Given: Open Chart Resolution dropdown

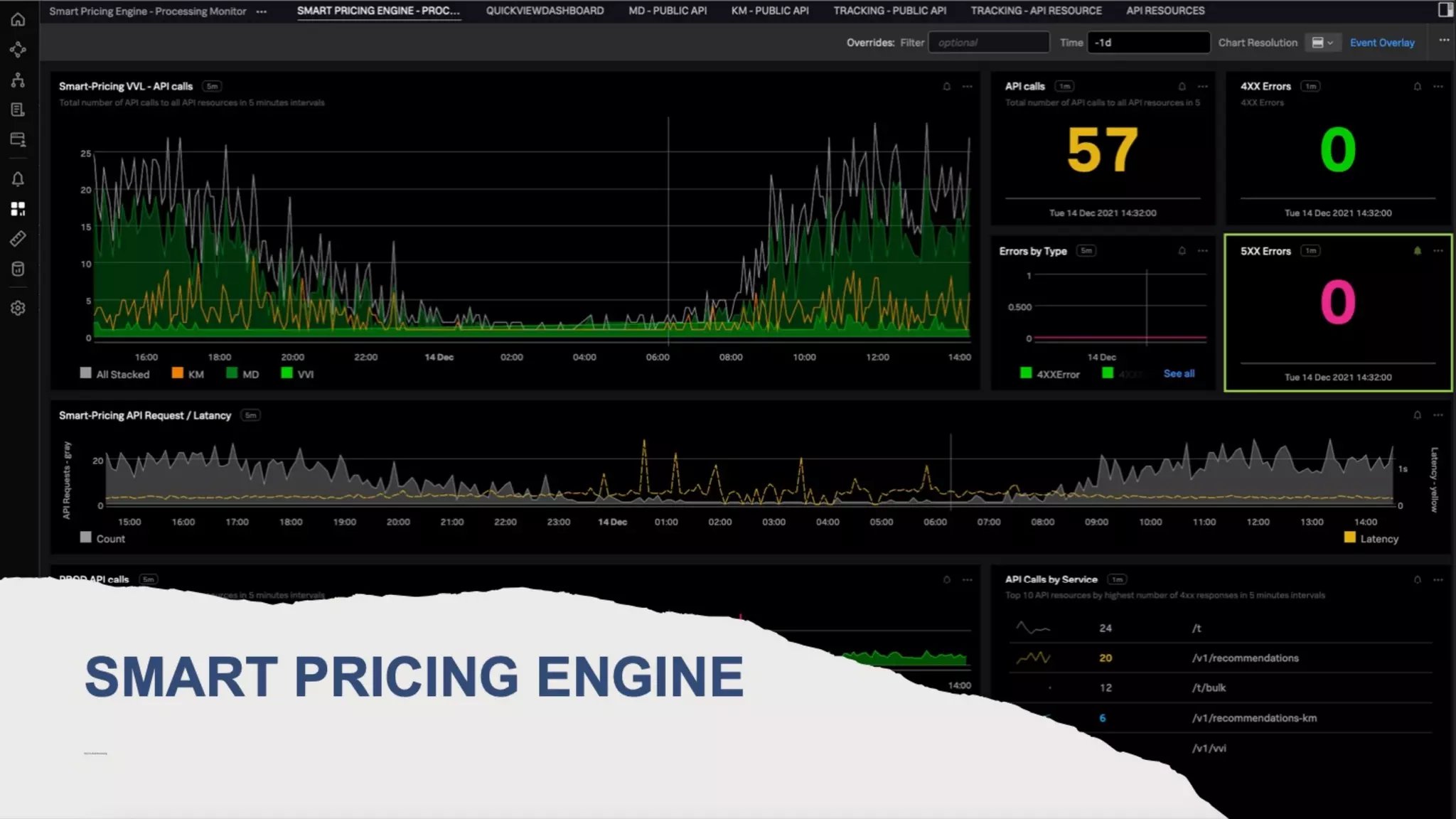Looking at the screenshot, I should 1322,43.
